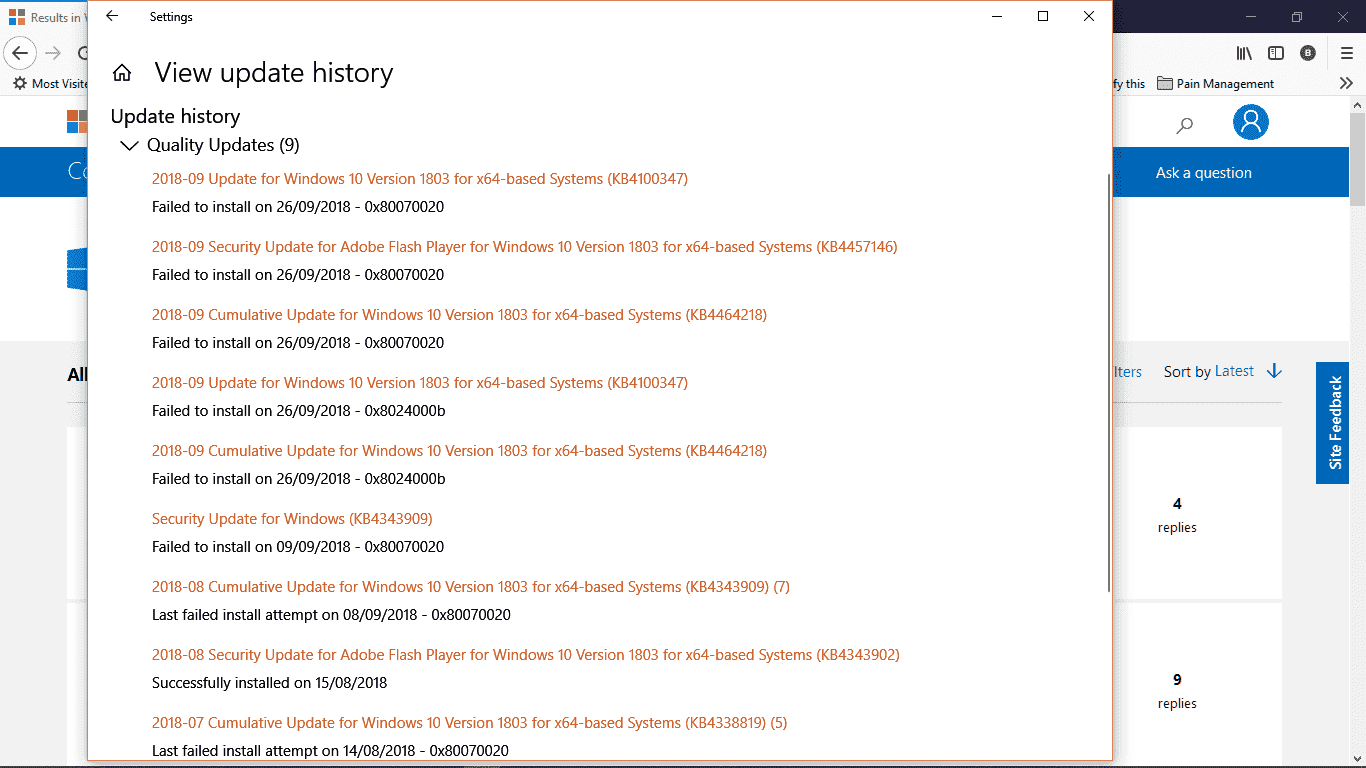Viewport: 1366px width, 768px height.
Task: Open the KB4343902 Adobe Flash Player update link
Action: point(526,655)
